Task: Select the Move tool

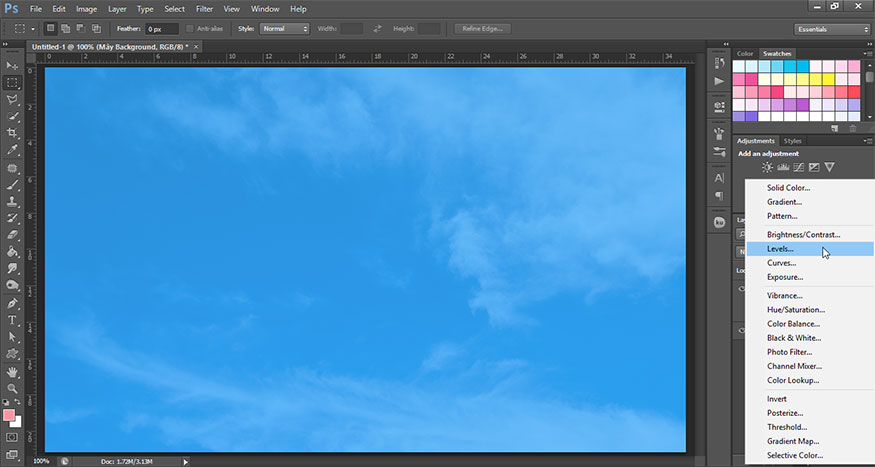Action: [x=12, y=66]
